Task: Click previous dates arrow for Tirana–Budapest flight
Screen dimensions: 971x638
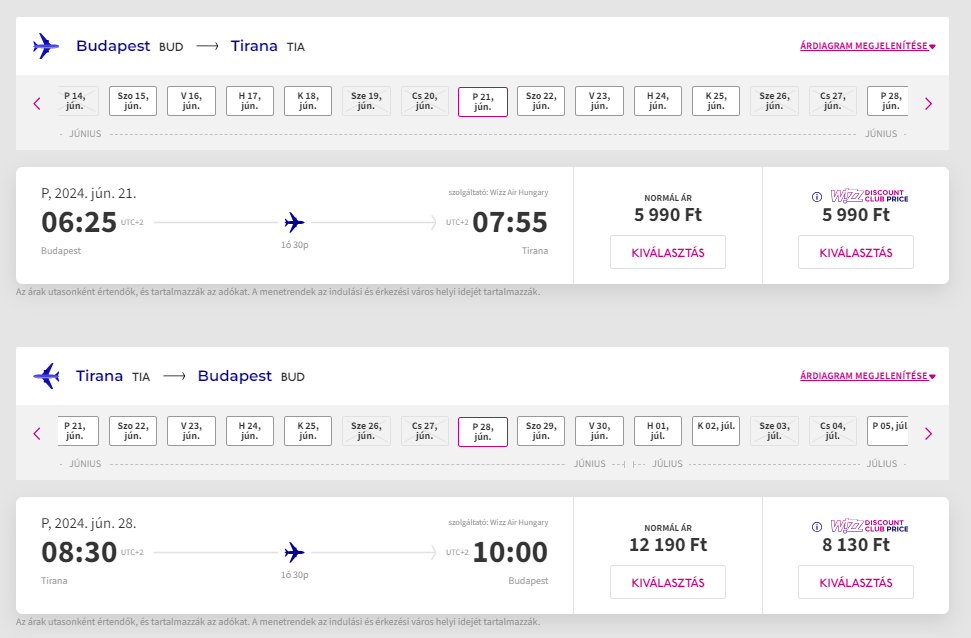Action: click(x=37, y=434)
